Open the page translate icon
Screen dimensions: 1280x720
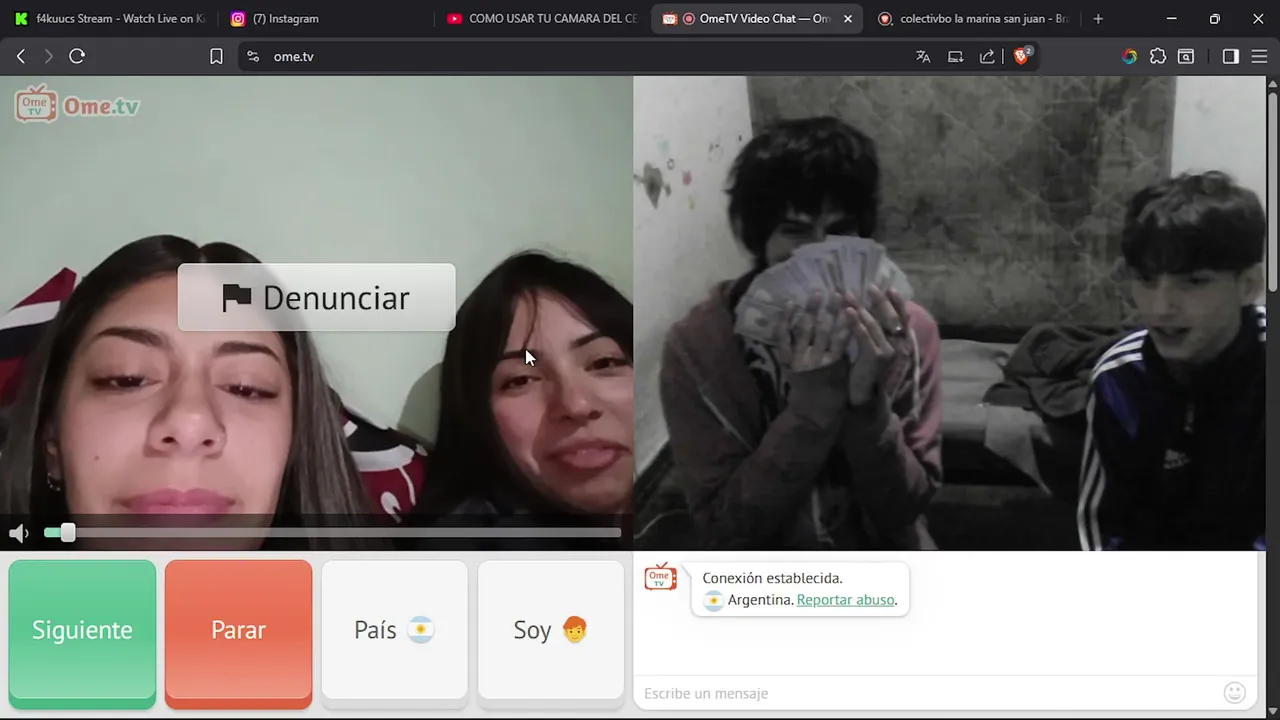[923, 57]
